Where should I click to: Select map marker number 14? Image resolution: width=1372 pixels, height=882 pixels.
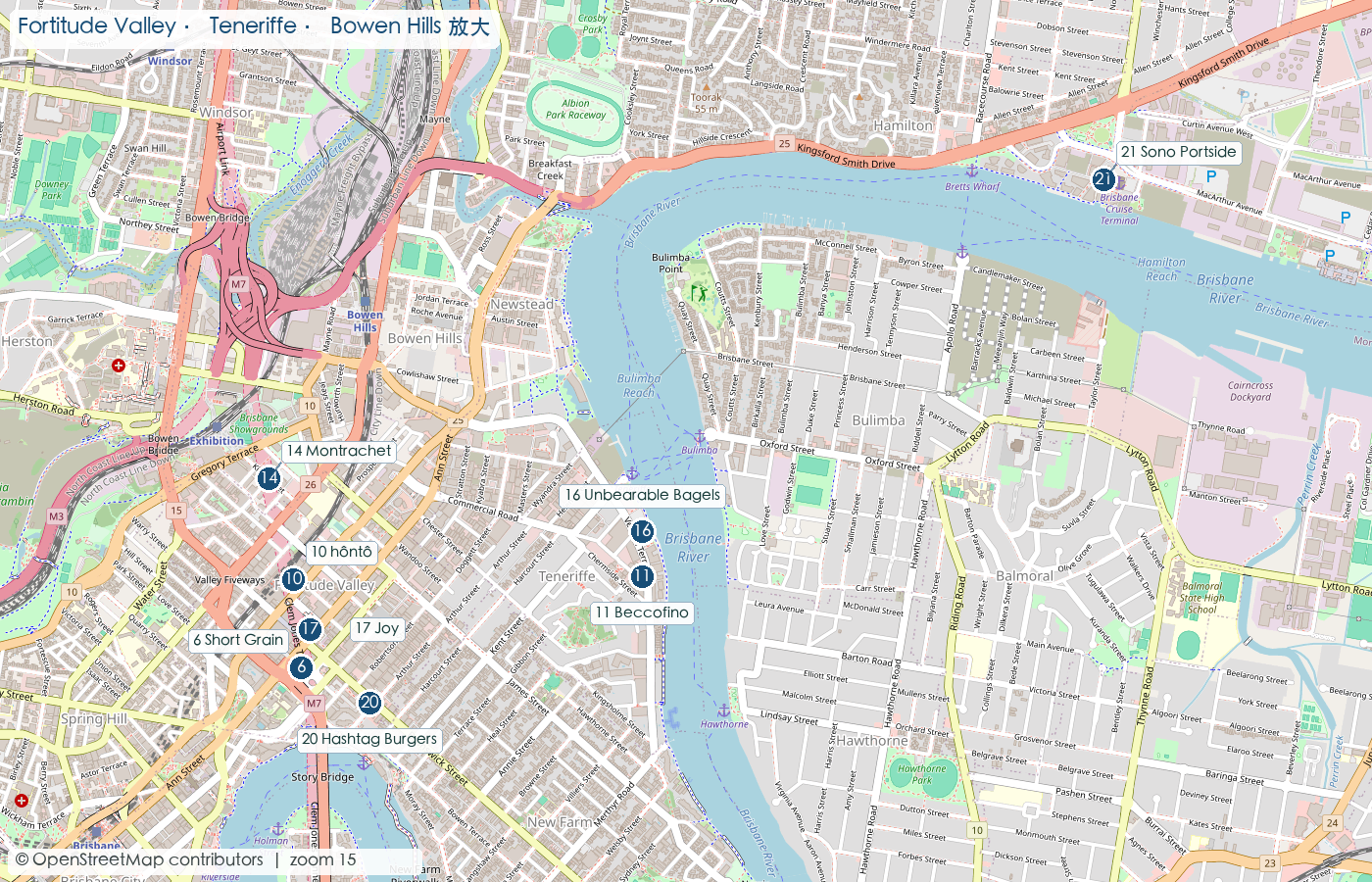tap(269, 478)
